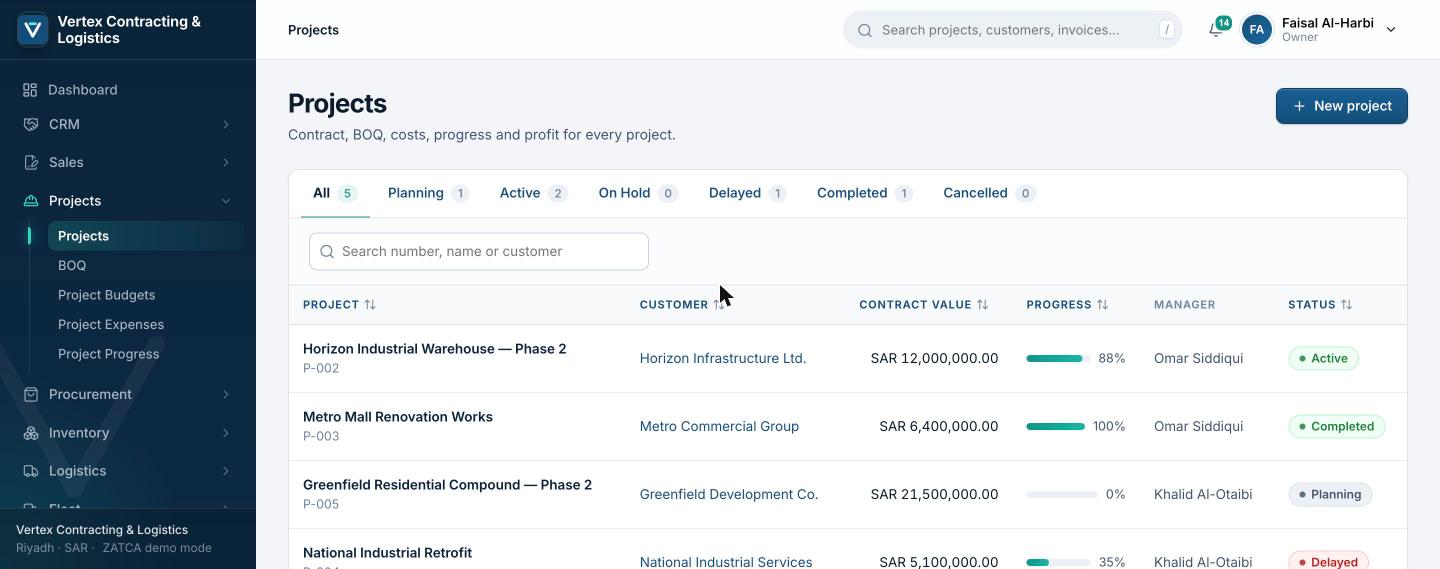The height and width of the screenshot is (569, 1440).
Task: Open notifications bell with 14 badge
Action: [x=1216, y=29]
